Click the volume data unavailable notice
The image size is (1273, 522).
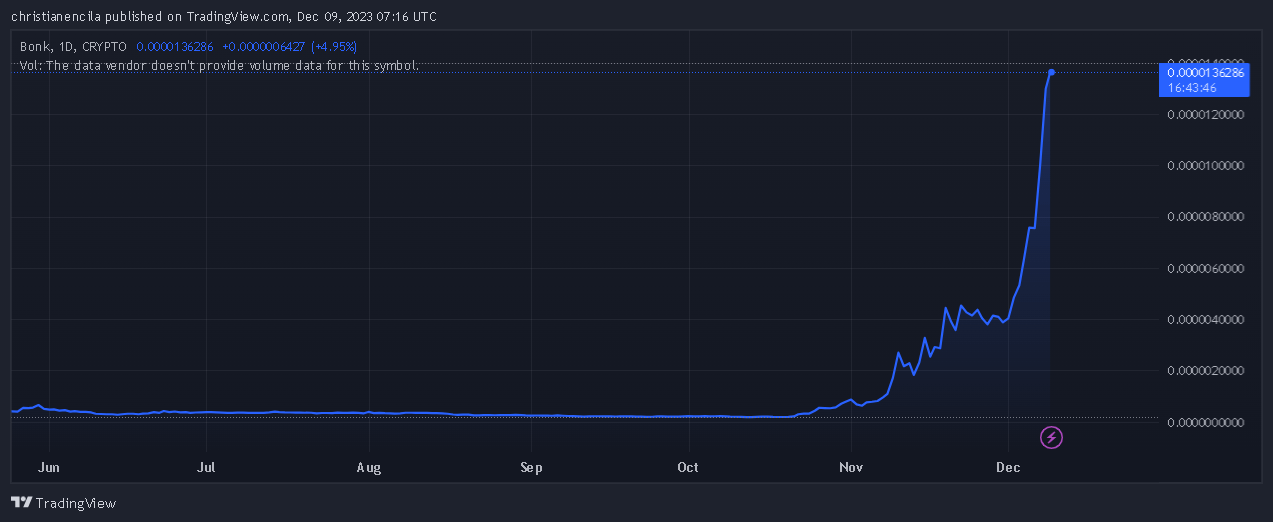219,65
